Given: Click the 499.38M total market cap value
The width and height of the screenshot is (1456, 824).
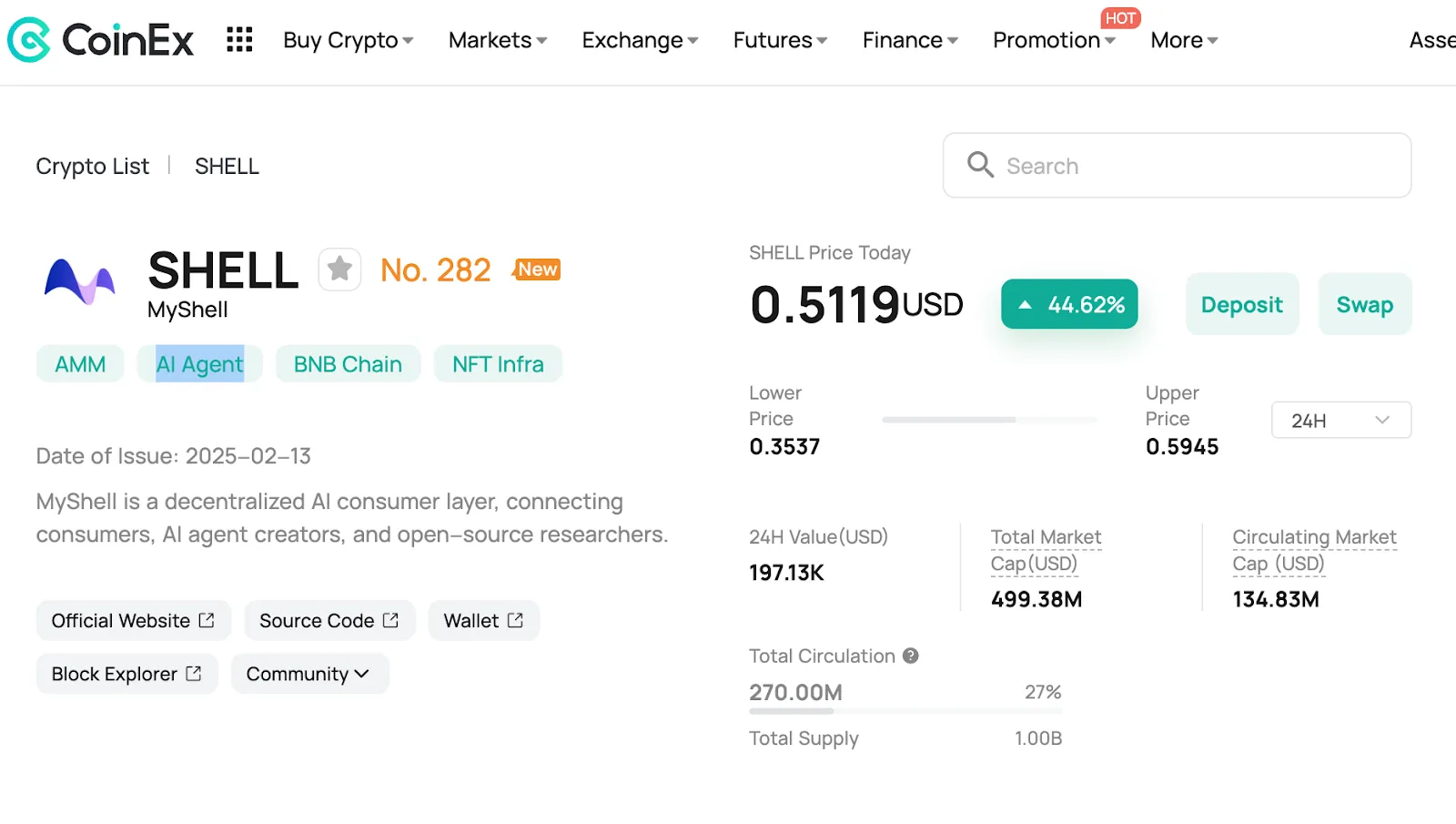Looking at the screenshot, I should (1036, 599).
